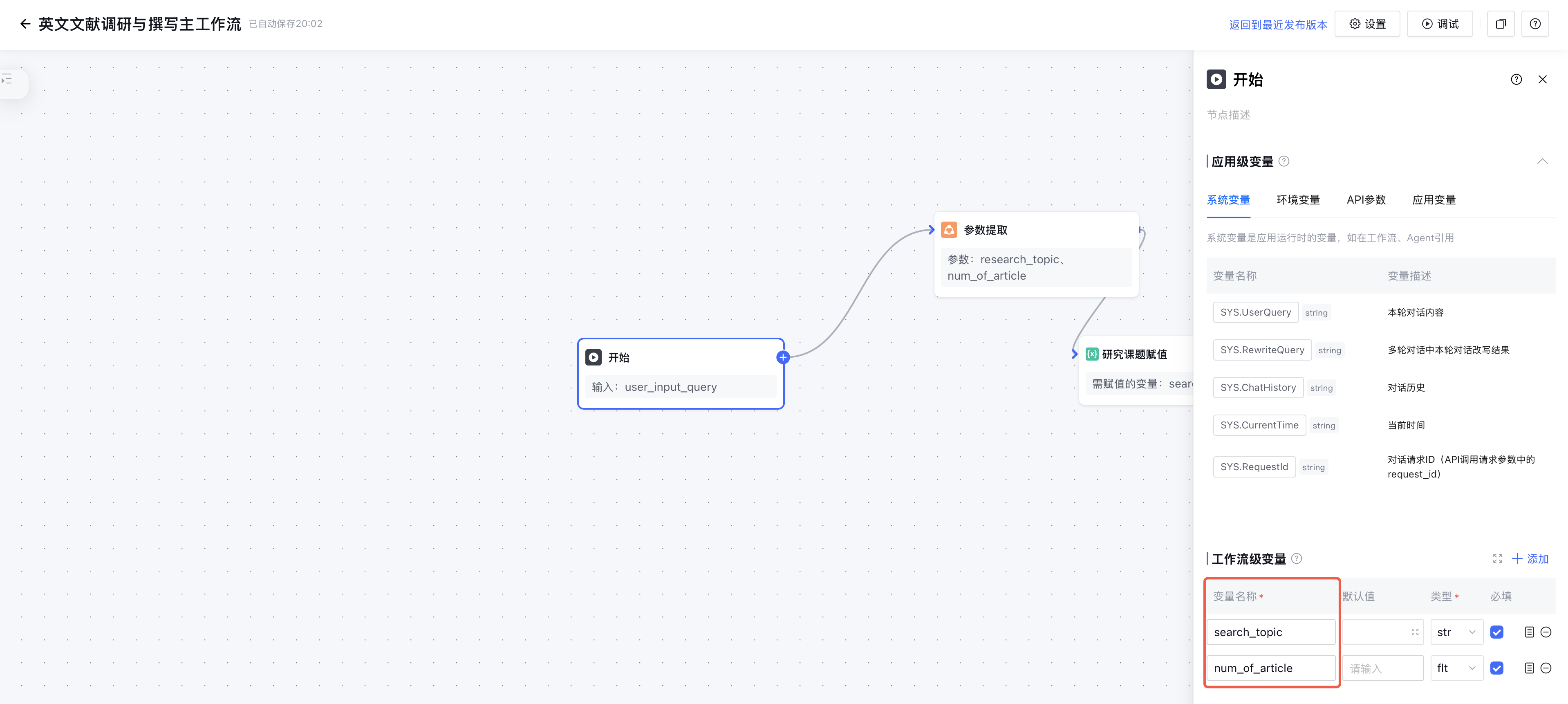Collapse the 应用级变量 section
Viewport: 1568px width, 704px height.
point(1542,161)
